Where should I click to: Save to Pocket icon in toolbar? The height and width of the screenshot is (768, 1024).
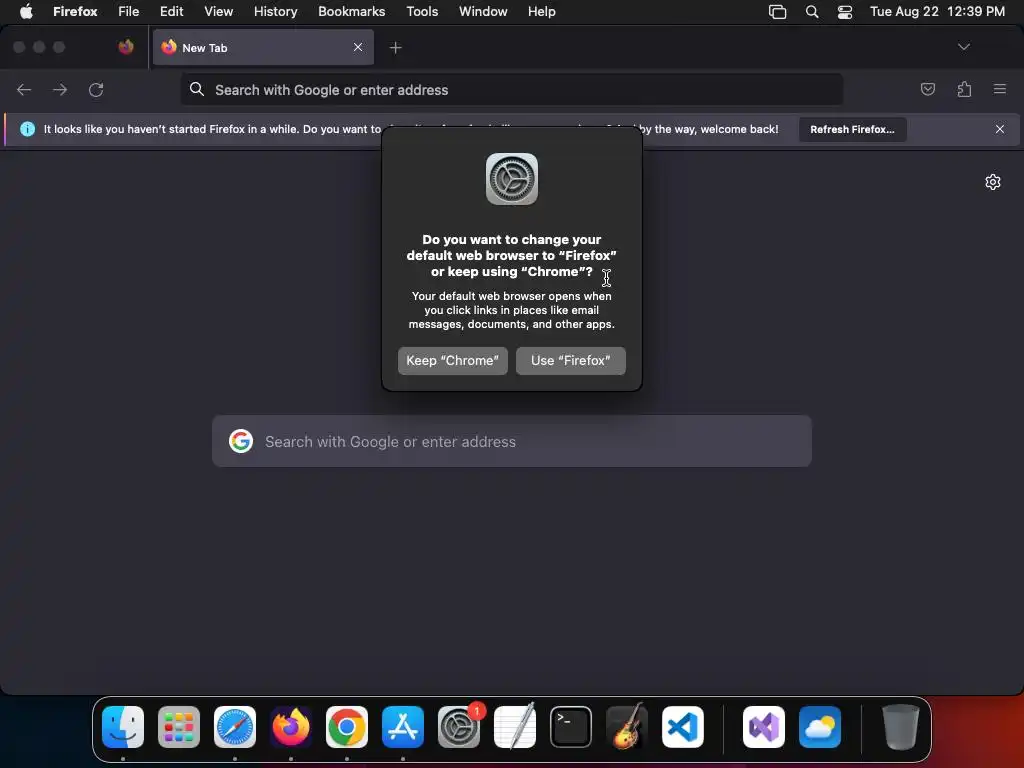927,89
